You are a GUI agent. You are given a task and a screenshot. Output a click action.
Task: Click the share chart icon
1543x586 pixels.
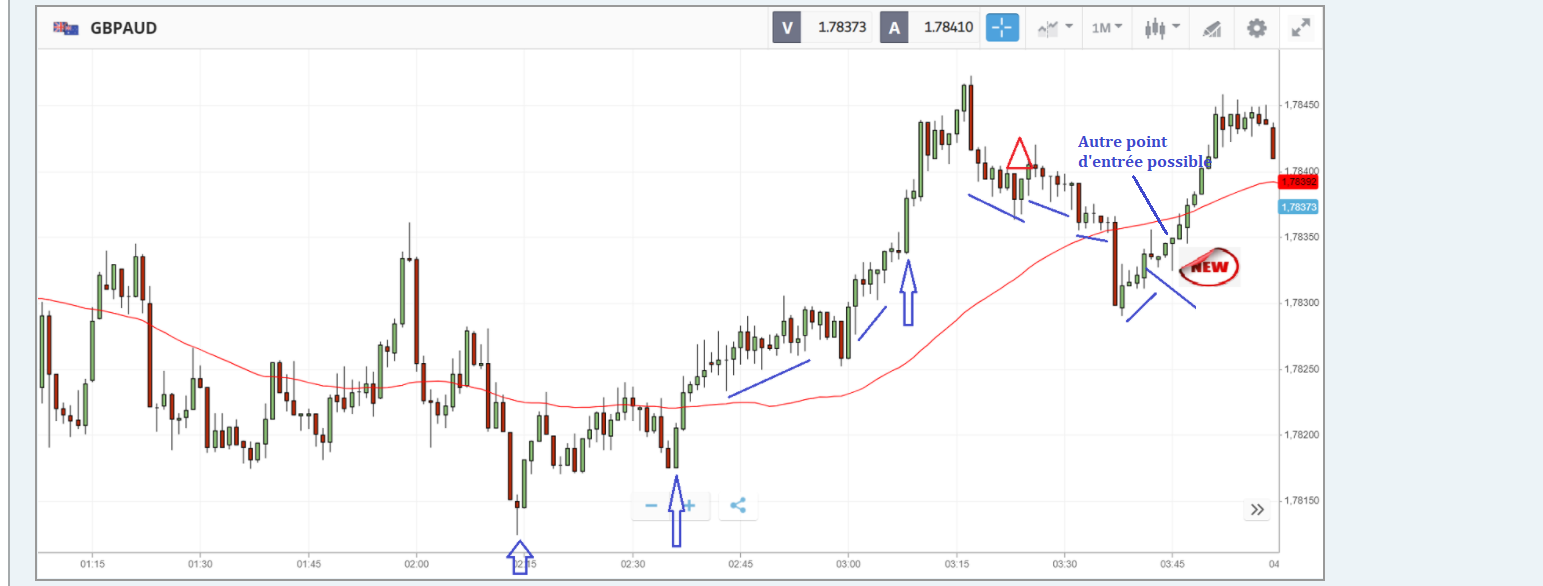coord(738,505)
